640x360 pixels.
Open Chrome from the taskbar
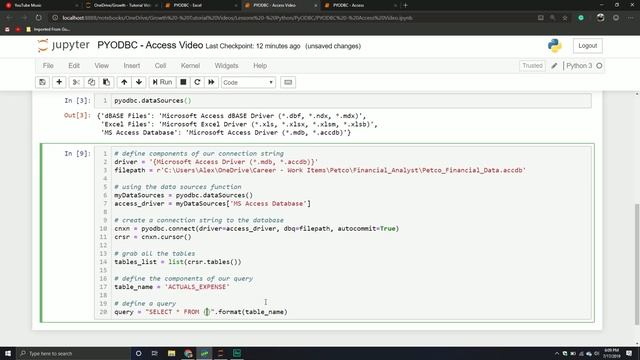click(x=188, y=353)
